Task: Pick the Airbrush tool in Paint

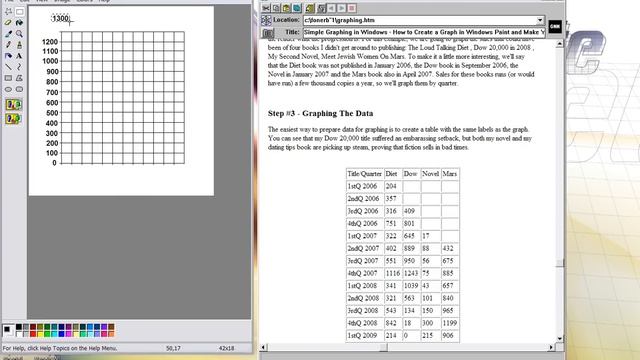Action: [x=8, y=56]
